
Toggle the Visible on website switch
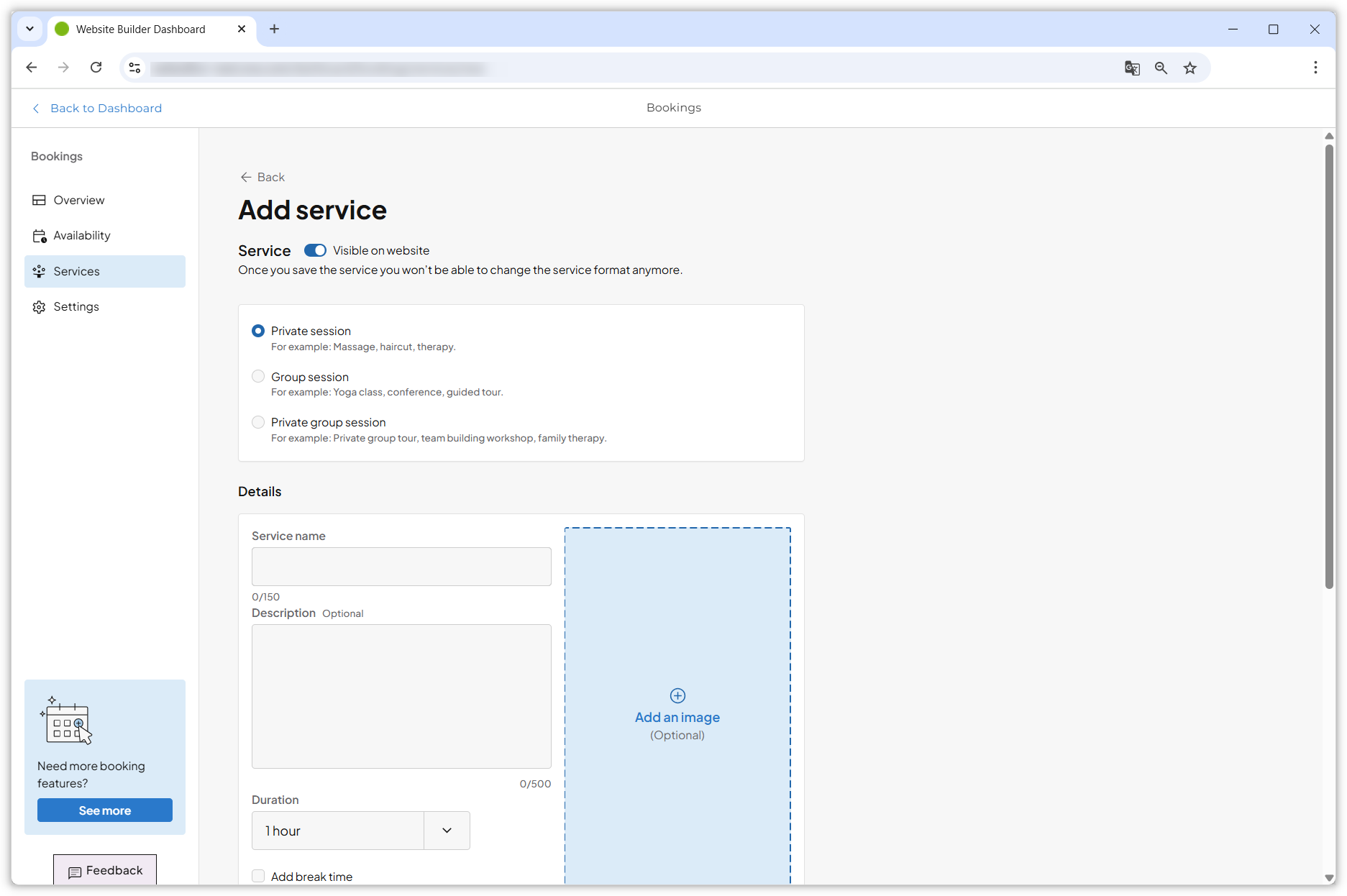315,250
